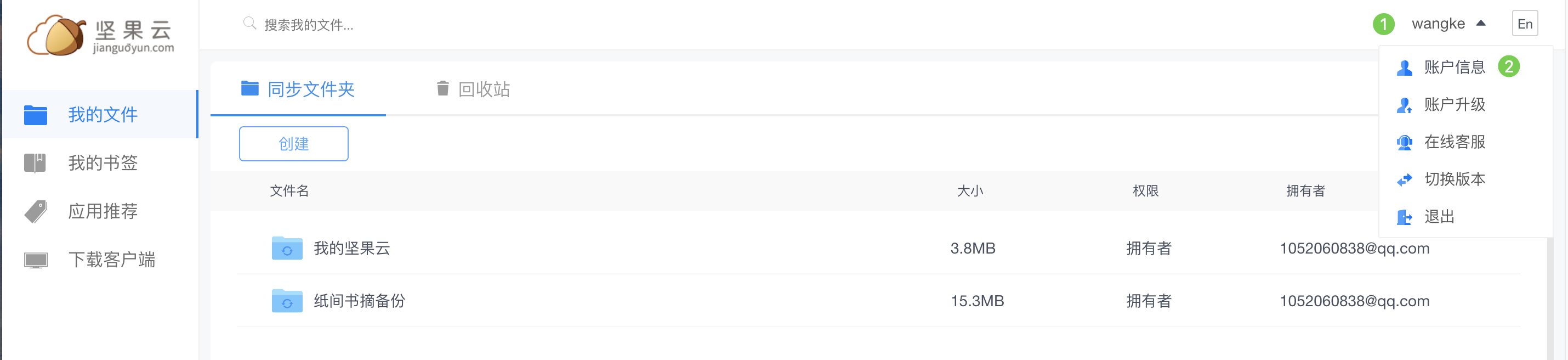Click the logout exit icon

tap(1404, 217)
